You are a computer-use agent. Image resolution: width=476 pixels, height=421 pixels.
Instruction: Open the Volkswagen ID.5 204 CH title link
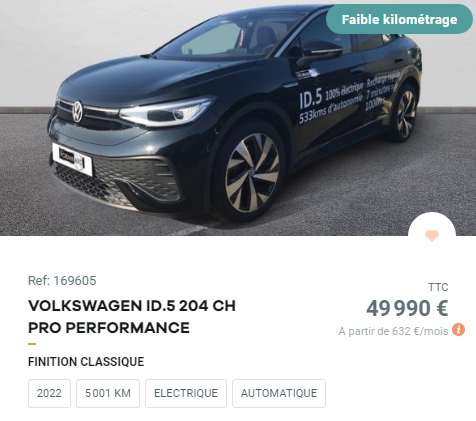132,306
